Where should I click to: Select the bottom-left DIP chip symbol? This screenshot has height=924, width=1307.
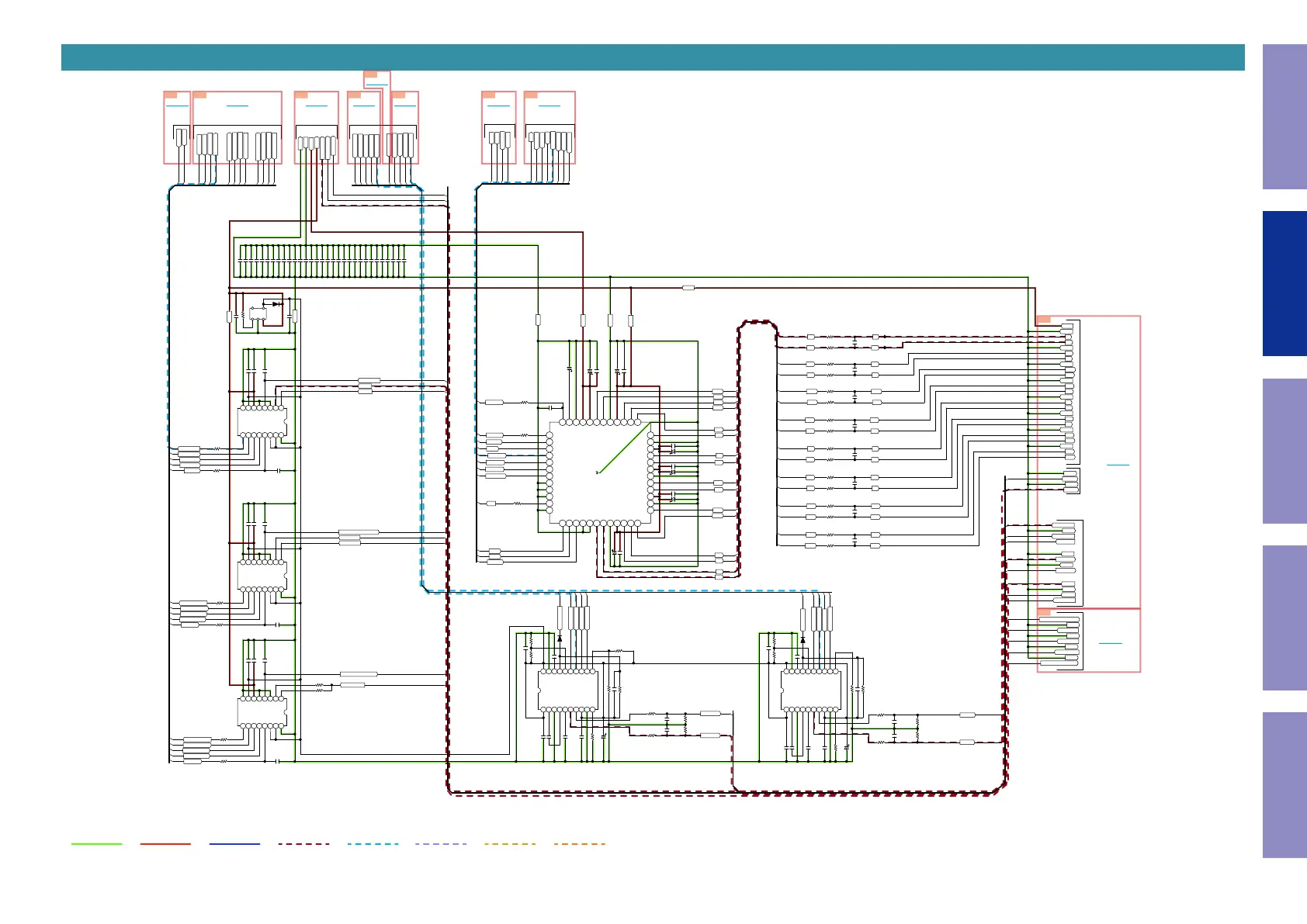click(x=262, y=711)
